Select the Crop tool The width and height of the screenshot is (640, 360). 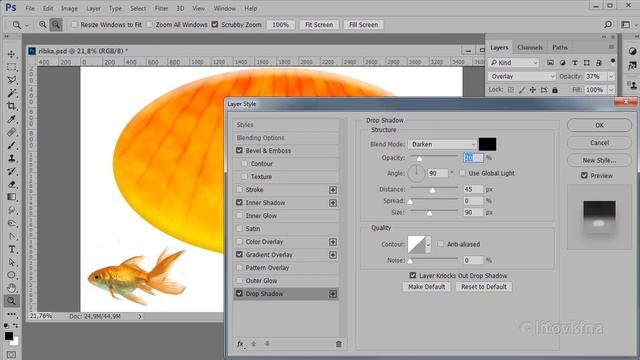(x=11, y=106)
